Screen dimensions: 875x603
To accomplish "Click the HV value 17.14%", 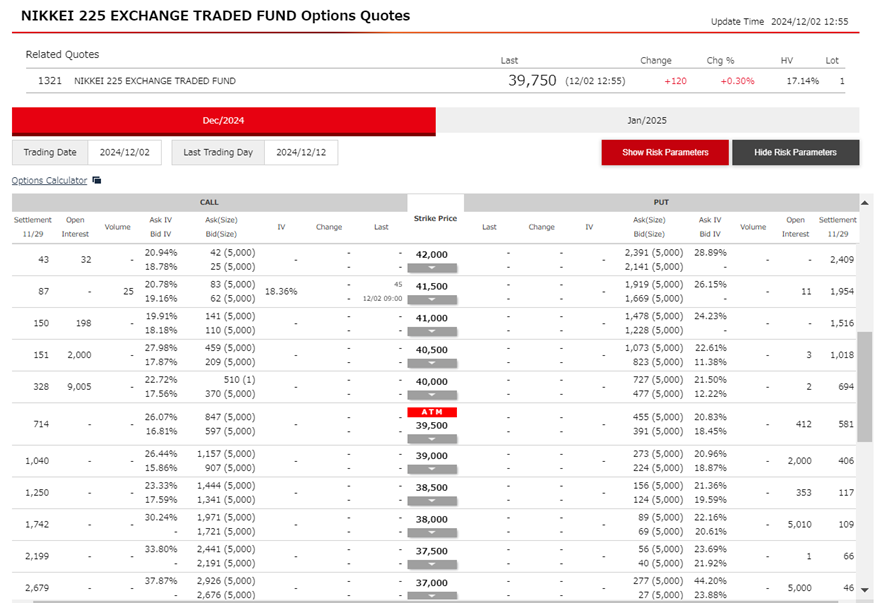I will tap(802, 81).
